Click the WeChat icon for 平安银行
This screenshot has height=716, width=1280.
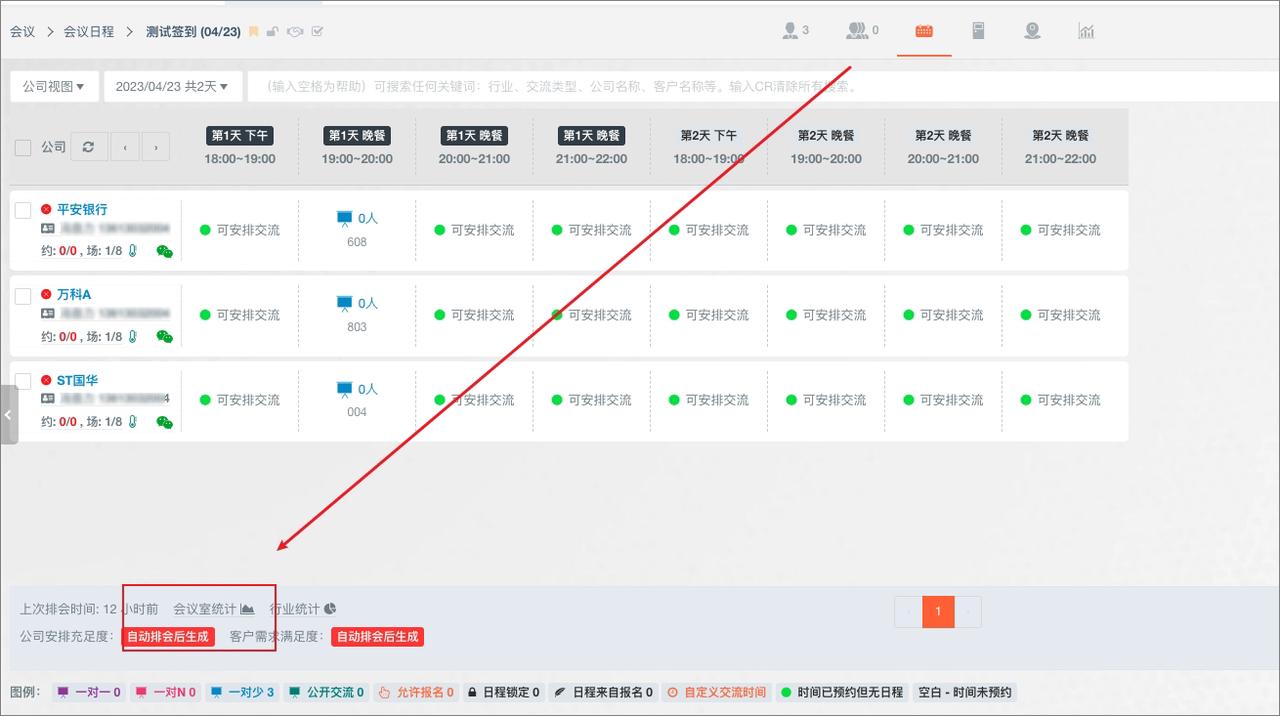(164, 252)
